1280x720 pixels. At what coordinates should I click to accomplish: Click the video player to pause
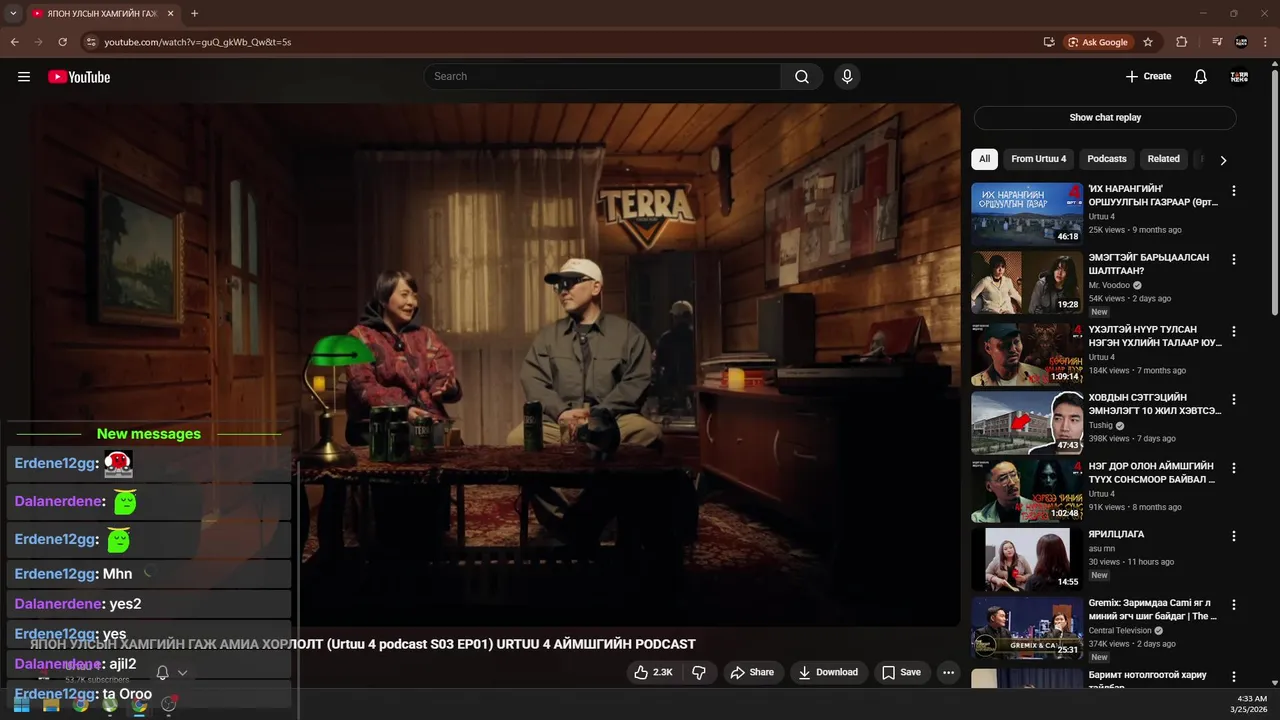(494, 365)
